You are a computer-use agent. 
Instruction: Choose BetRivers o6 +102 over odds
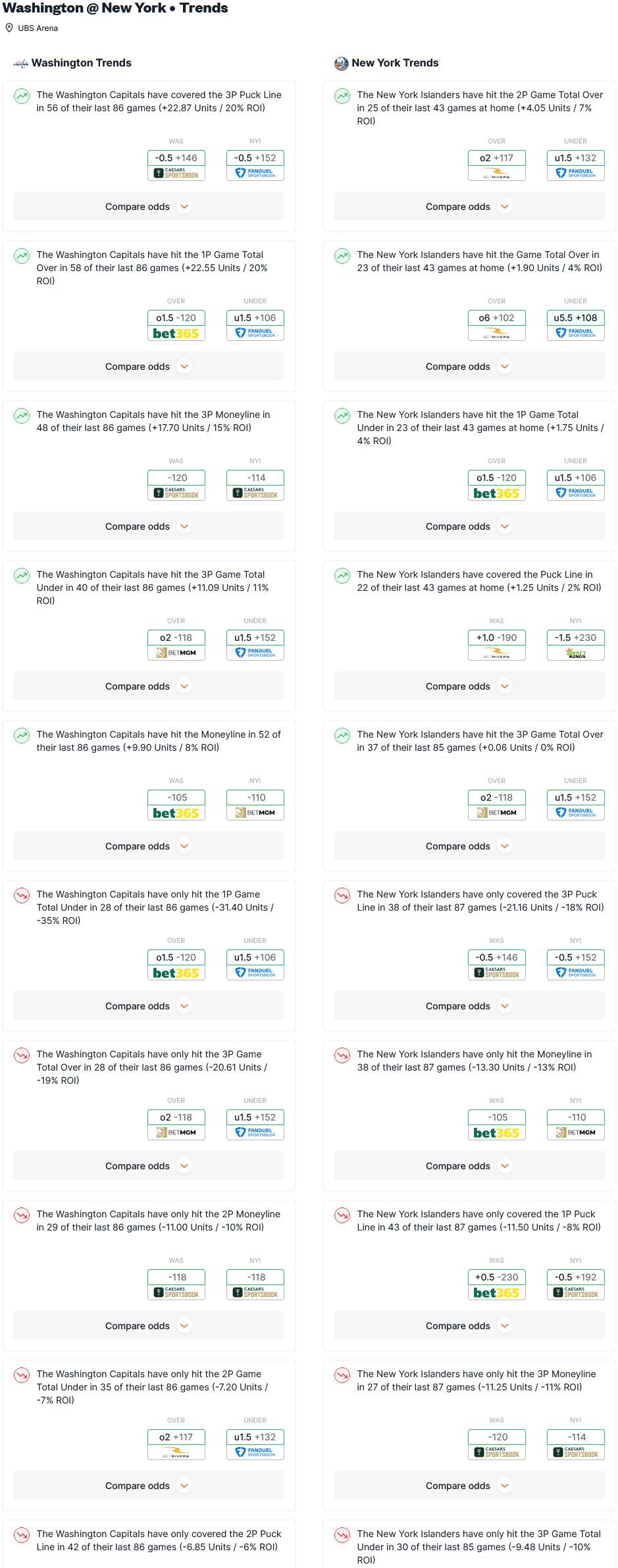(x=497, y=324)
